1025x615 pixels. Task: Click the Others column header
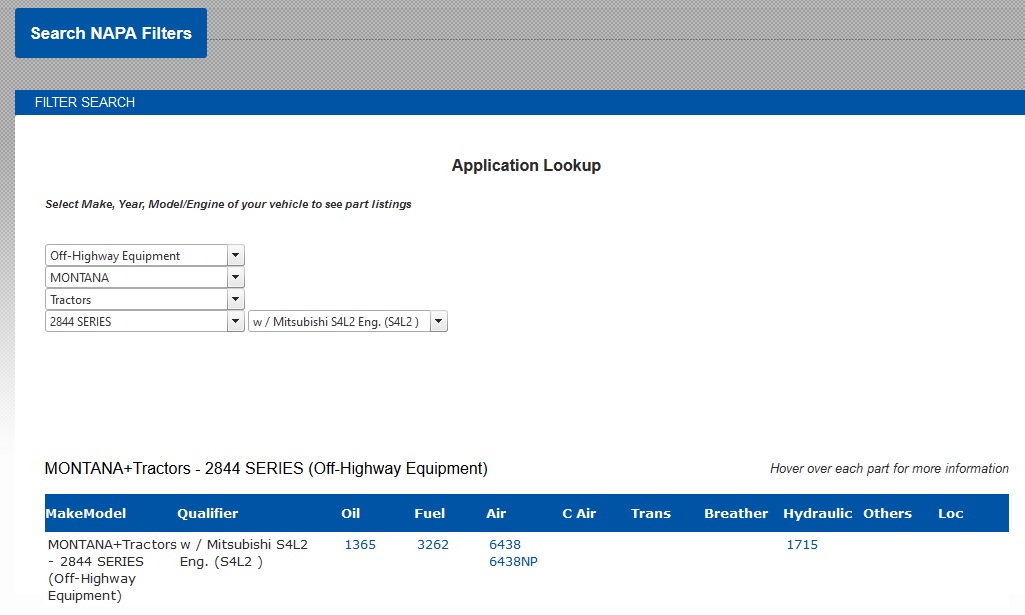coord(887,514)
